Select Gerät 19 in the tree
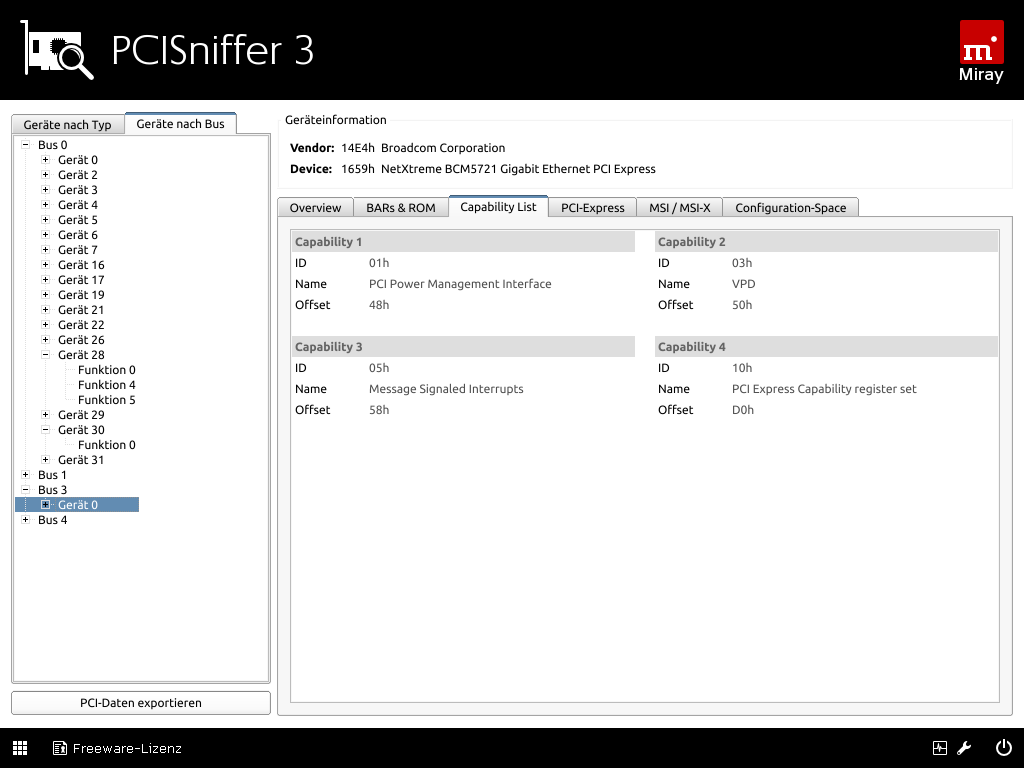Viewport: 1024px width, 768px height. 81,295
